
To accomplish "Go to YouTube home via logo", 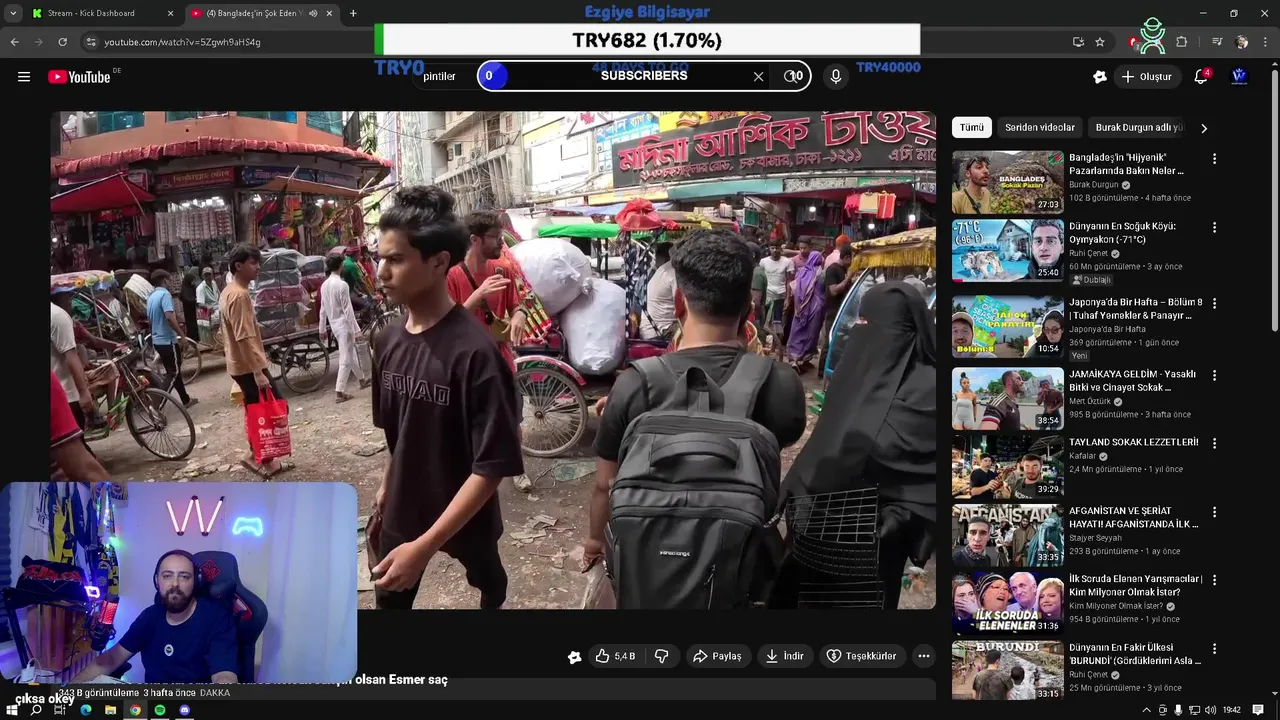I will 79,77.
